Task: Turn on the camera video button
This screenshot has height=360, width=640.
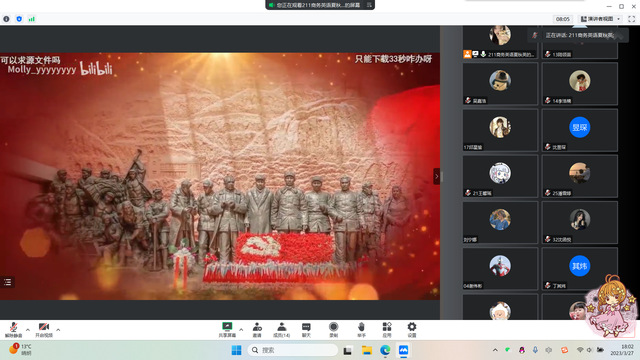Action: 44,329
